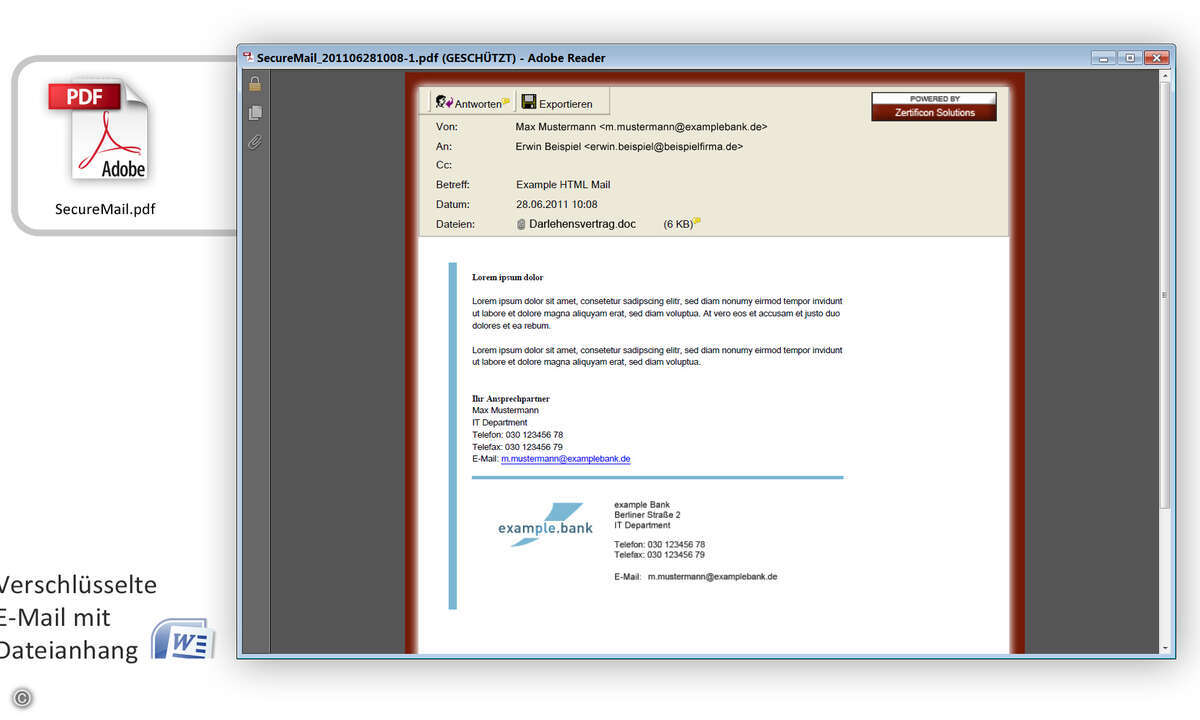Viewport: 1200px width, 720px height.
Task: Click the Exportieren button
Action: coord(557,103)
